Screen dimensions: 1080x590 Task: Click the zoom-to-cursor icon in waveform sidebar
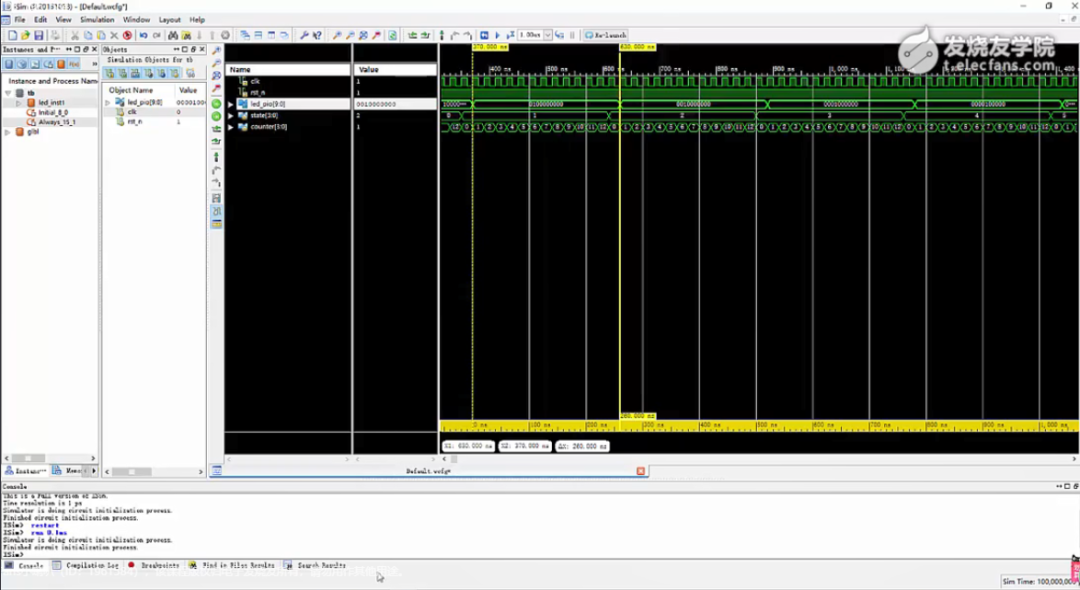pyautogui.click(x=216, y=89)
